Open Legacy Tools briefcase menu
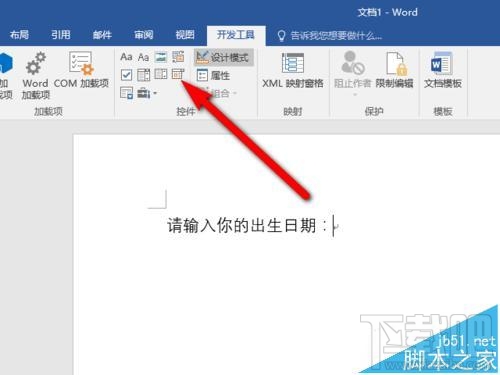This screenshot has width=500, height=375. 147,93
